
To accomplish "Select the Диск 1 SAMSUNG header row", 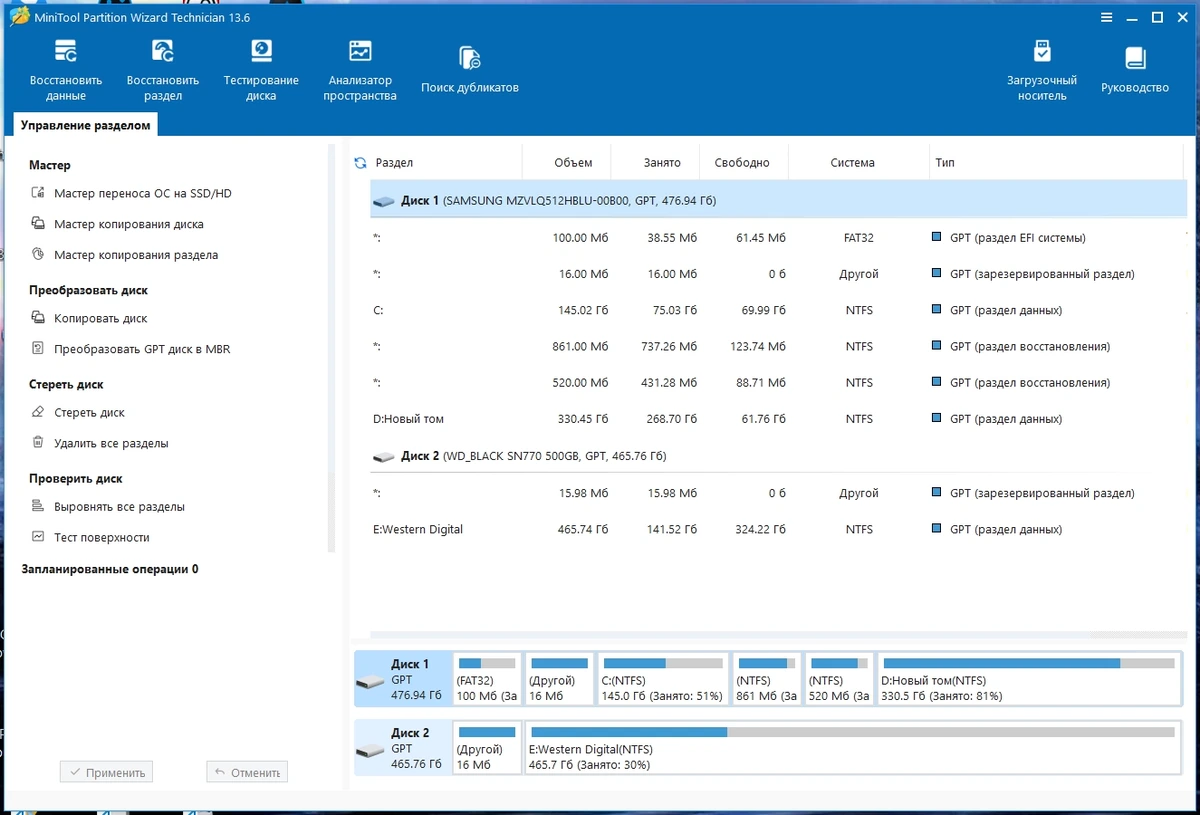I will [778, 200].
